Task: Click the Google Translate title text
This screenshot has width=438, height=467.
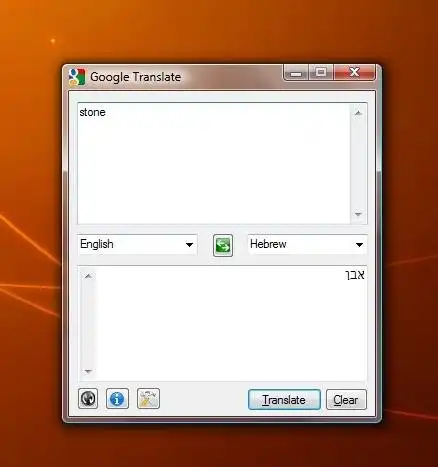Action: tap(136, 77)
